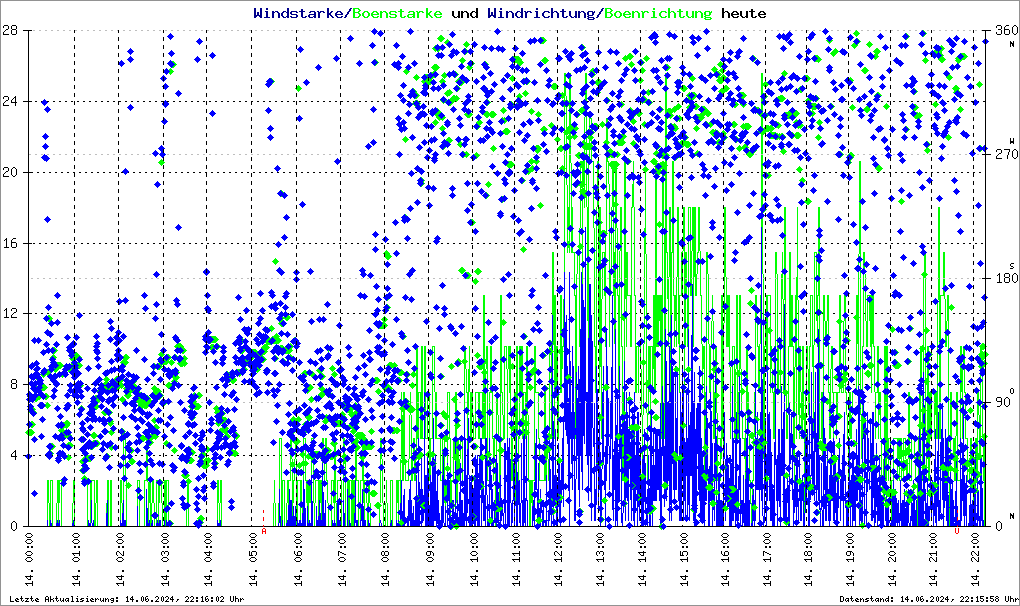The width and height of the screenshot is (1020, 606).
Task: Click the time label '14. 16:00'
Action: pos(725,559)
